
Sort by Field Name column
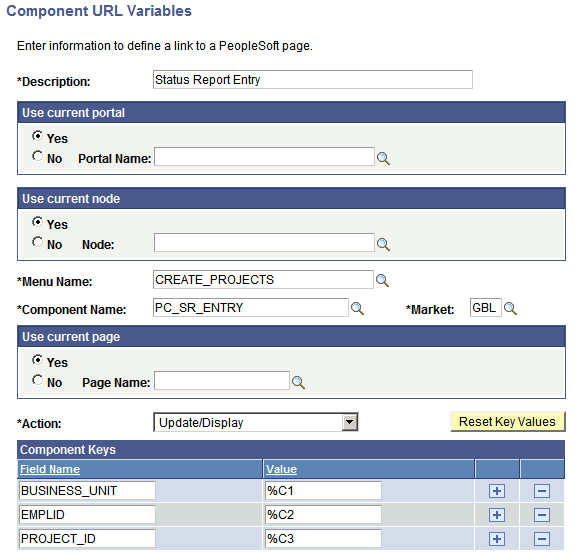tap(50, 469)
